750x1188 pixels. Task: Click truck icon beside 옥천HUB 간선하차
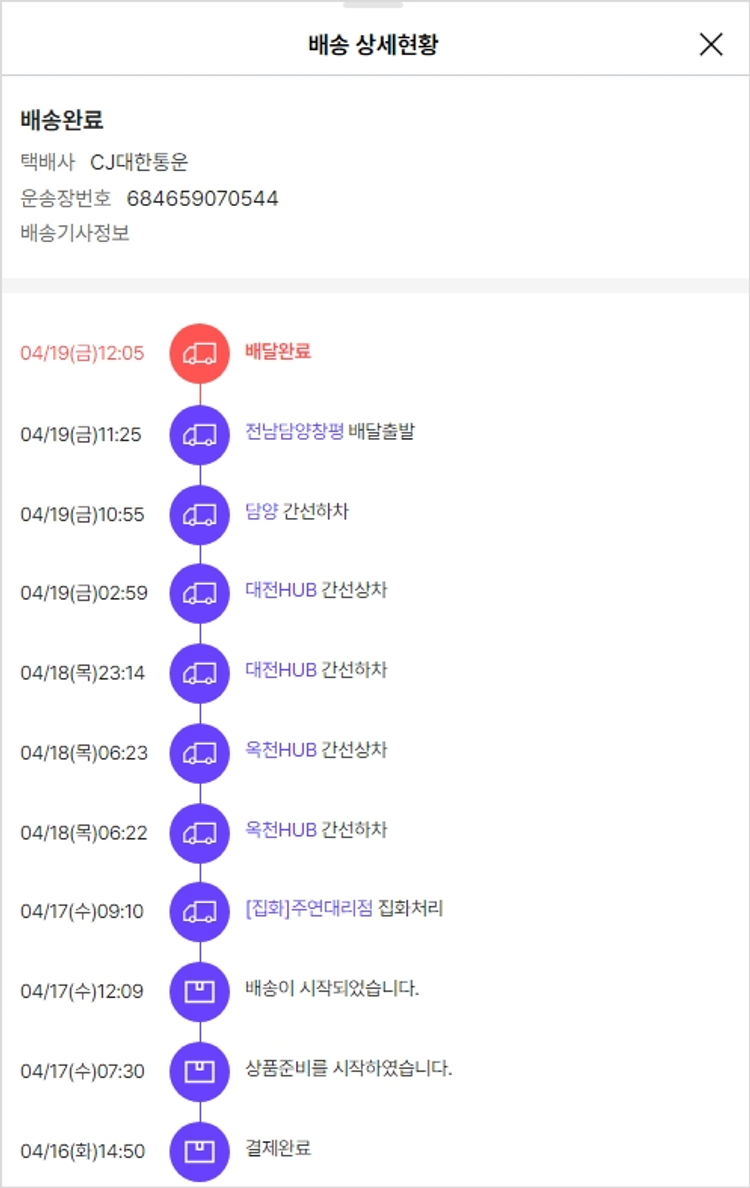coord(200,832)
